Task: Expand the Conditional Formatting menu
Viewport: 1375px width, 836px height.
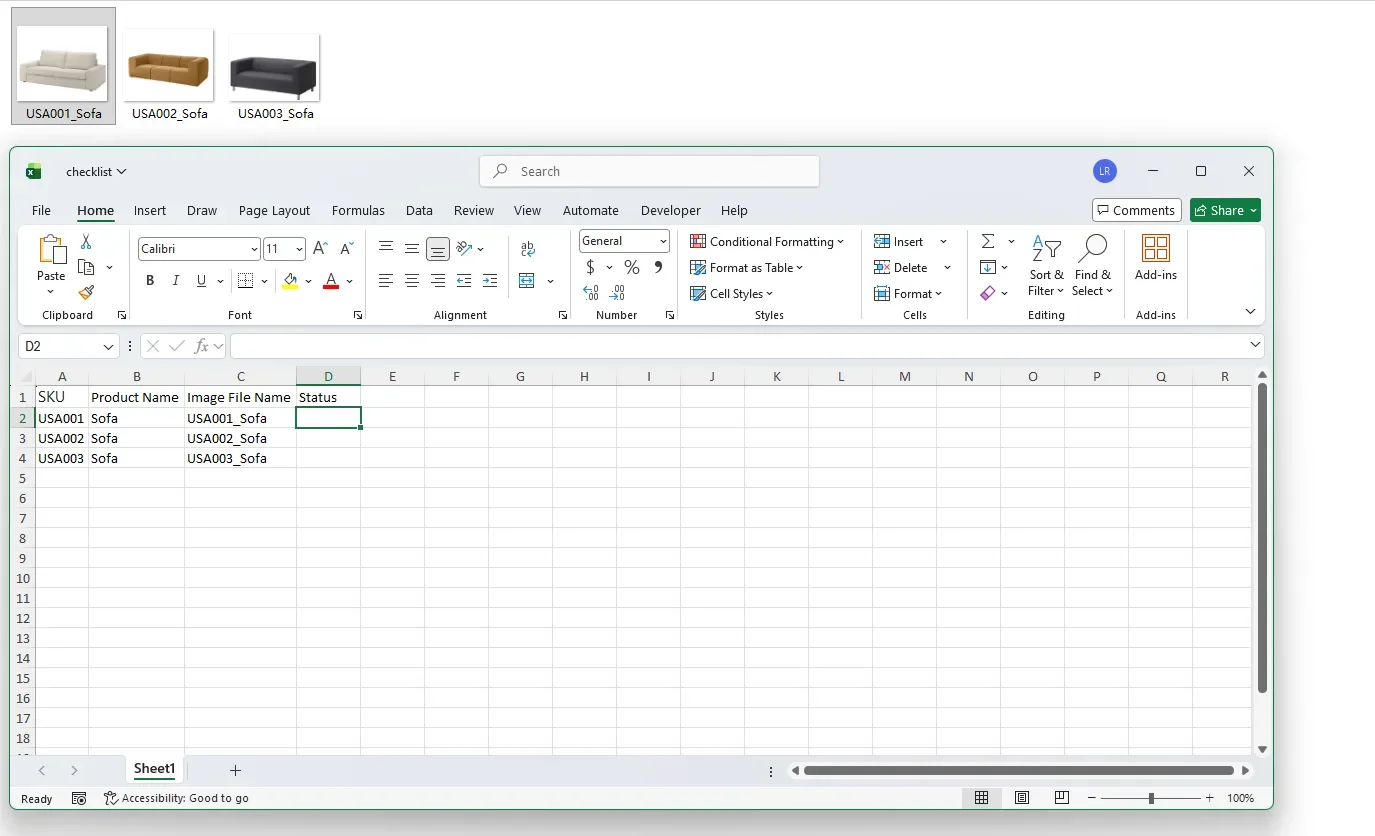Action: point(767,241)
